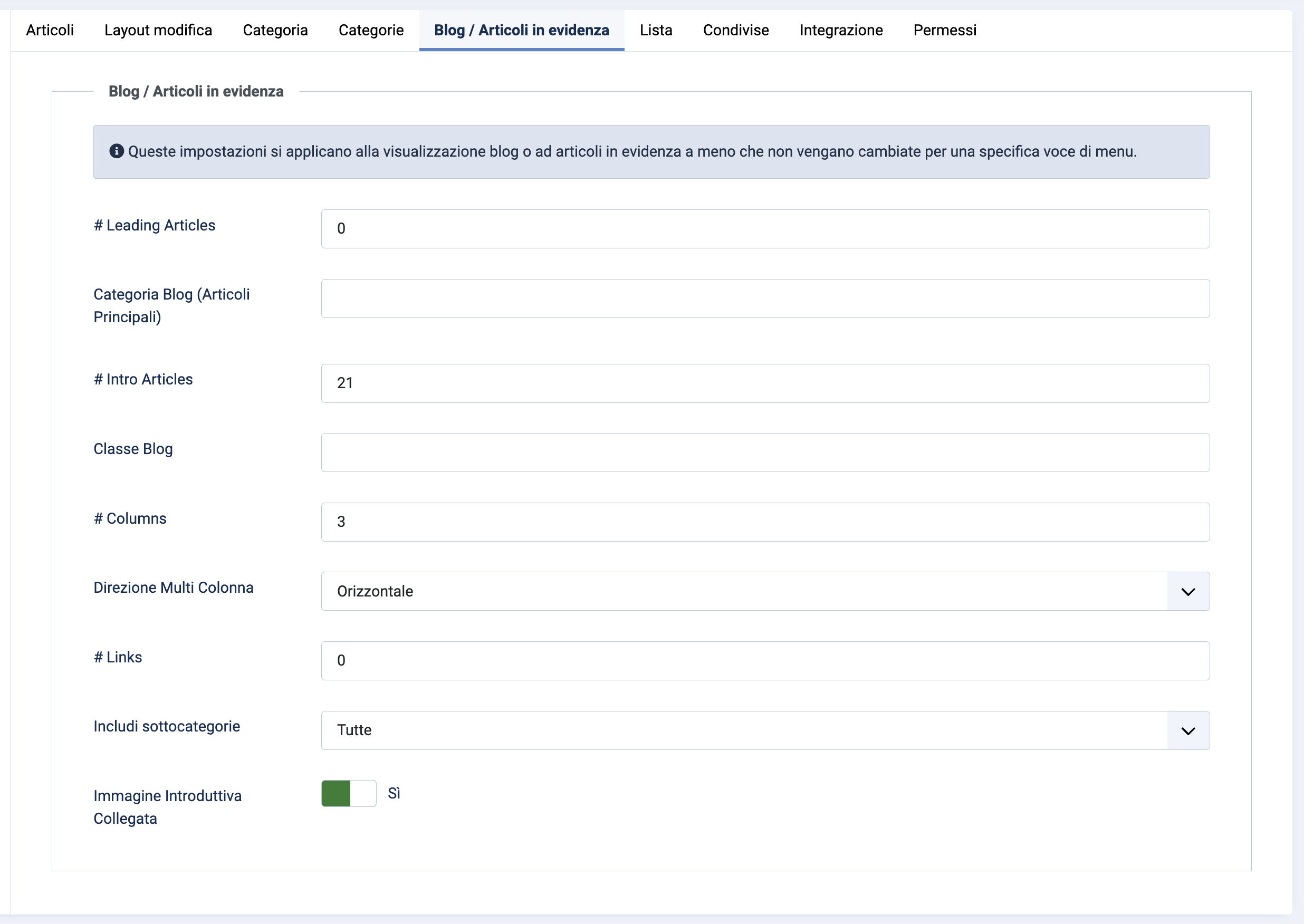The width and height of the screenshot is (1304, 924).
Task: Click the # Columns label
Action: [x=130, y=518]
